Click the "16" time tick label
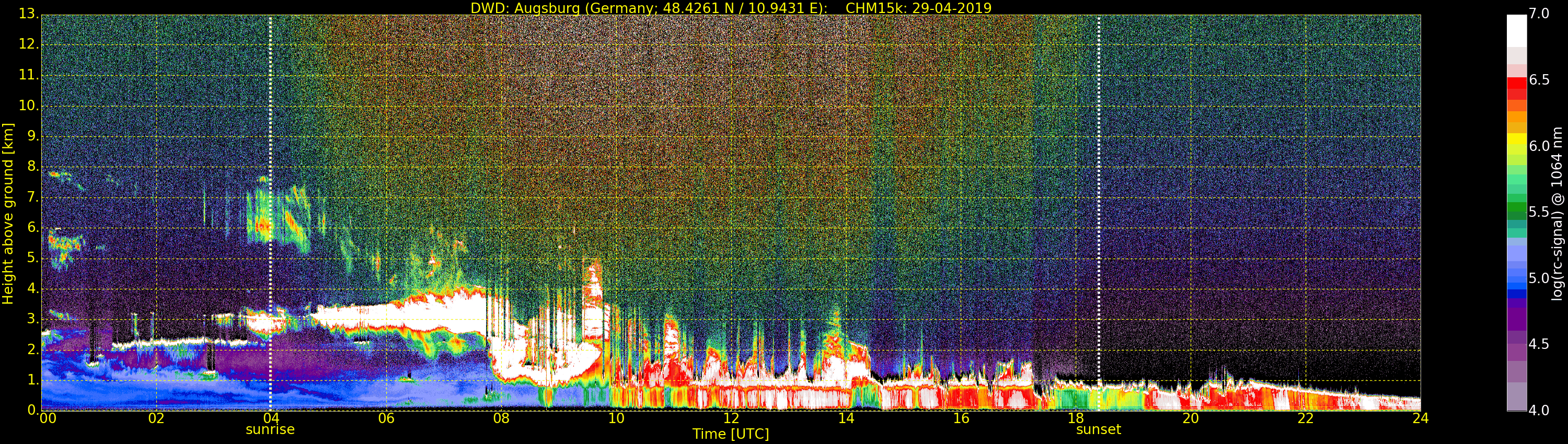 961,418
